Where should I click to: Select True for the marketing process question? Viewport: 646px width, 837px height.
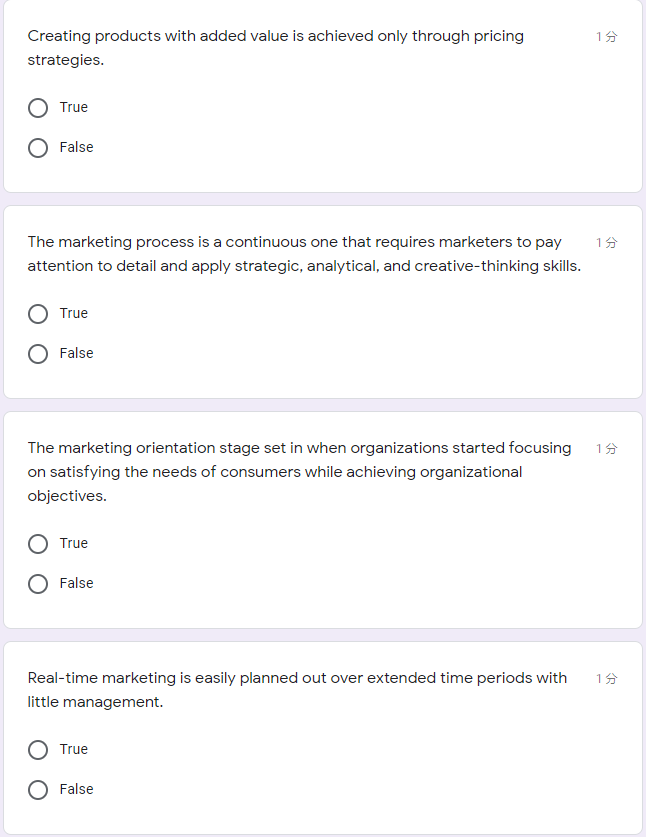point(37,313)
